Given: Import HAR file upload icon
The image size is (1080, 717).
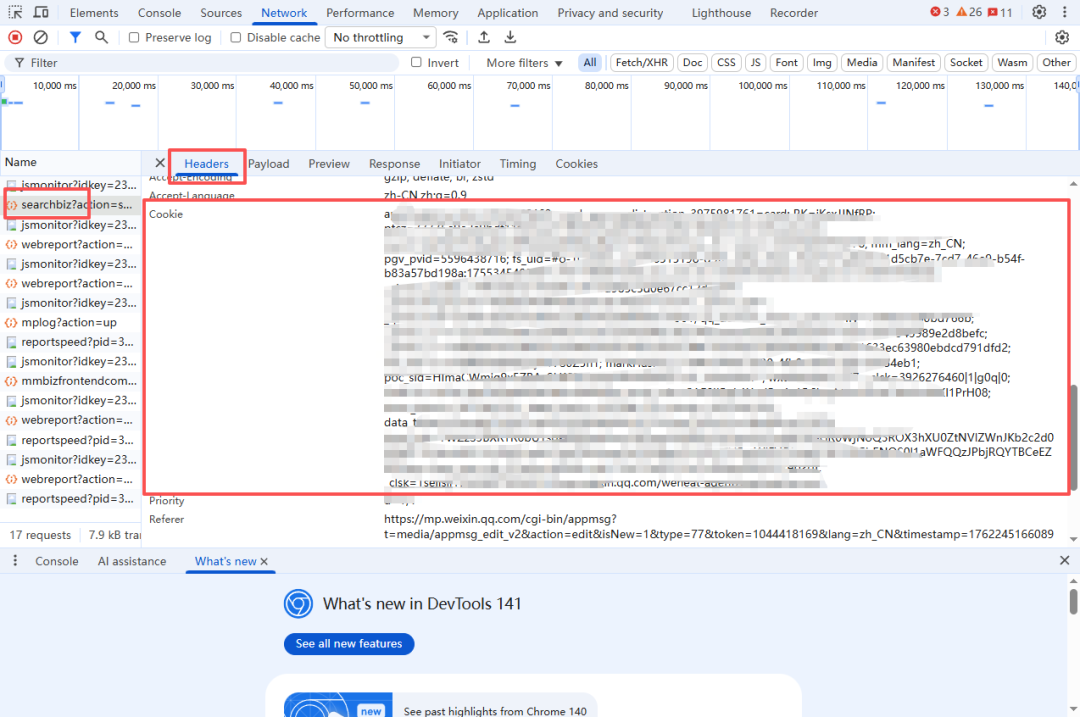Looking at the screenshot, I should pos(484,37).
